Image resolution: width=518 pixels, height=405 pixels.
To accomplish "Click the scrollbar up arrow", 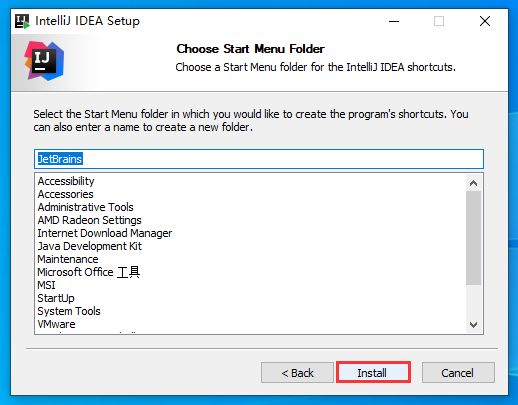I will pos(473,183).
